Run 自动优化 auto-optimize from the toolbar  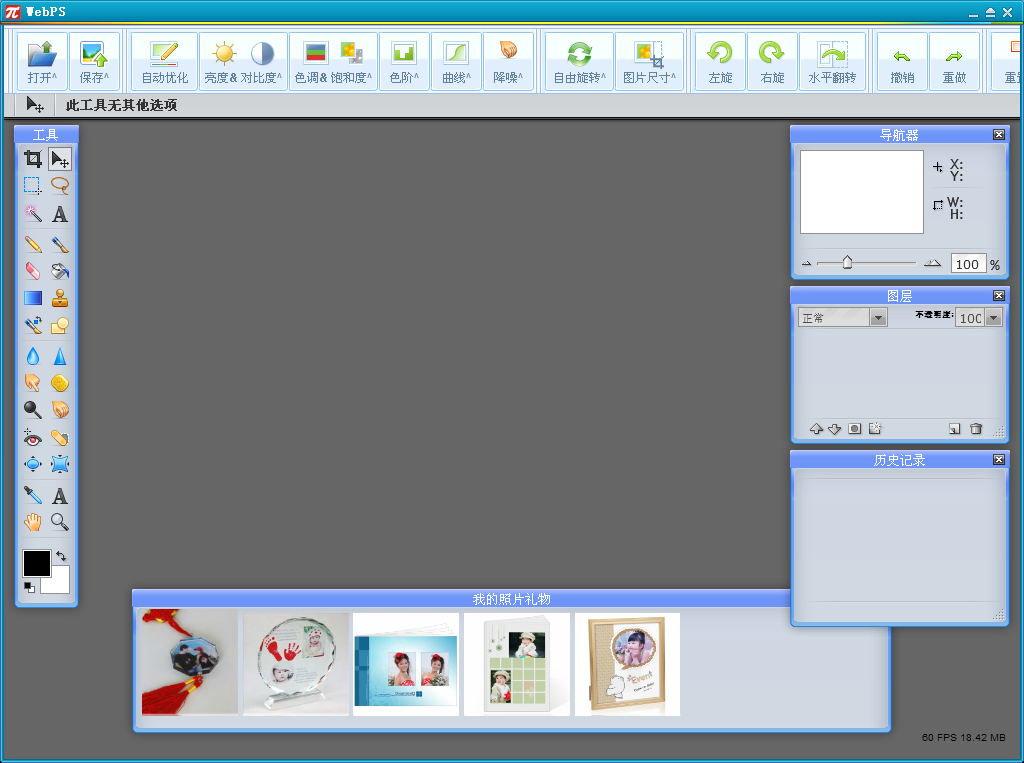pos(163,61)
